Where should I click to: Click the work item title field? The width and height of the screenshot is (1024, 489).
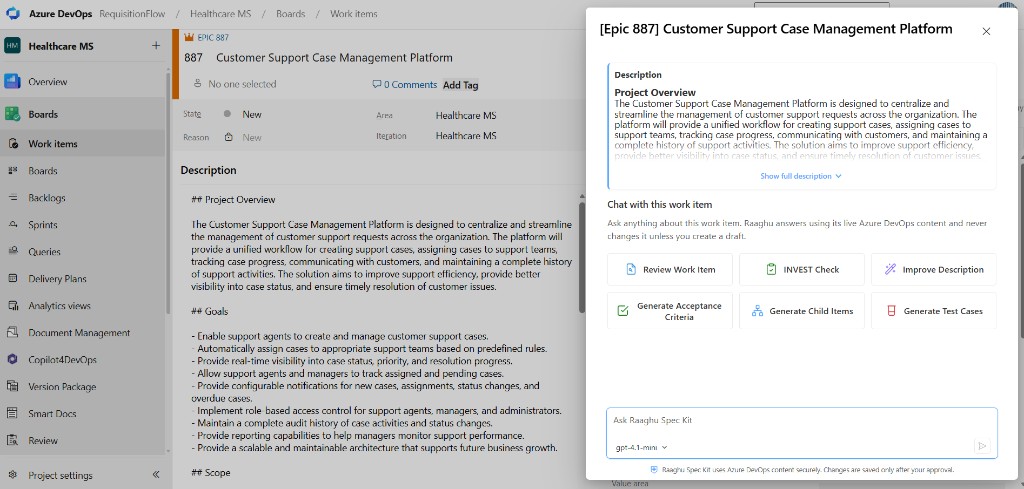(x=334, y=58)
